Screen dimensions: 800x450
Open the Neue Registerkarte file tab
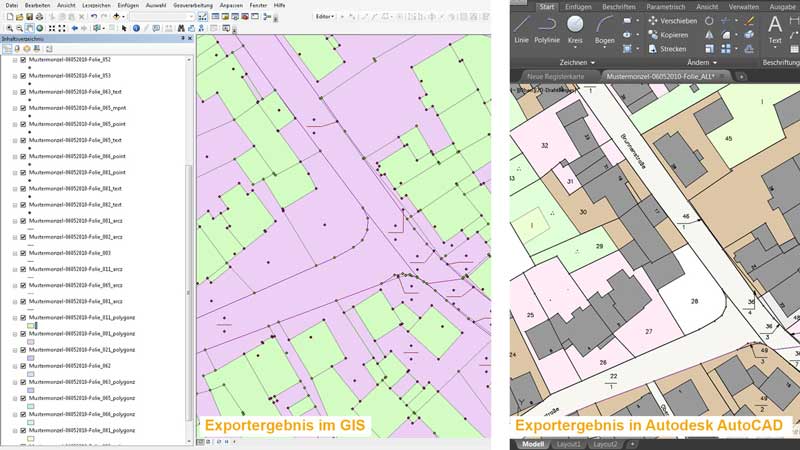point(555,77)
